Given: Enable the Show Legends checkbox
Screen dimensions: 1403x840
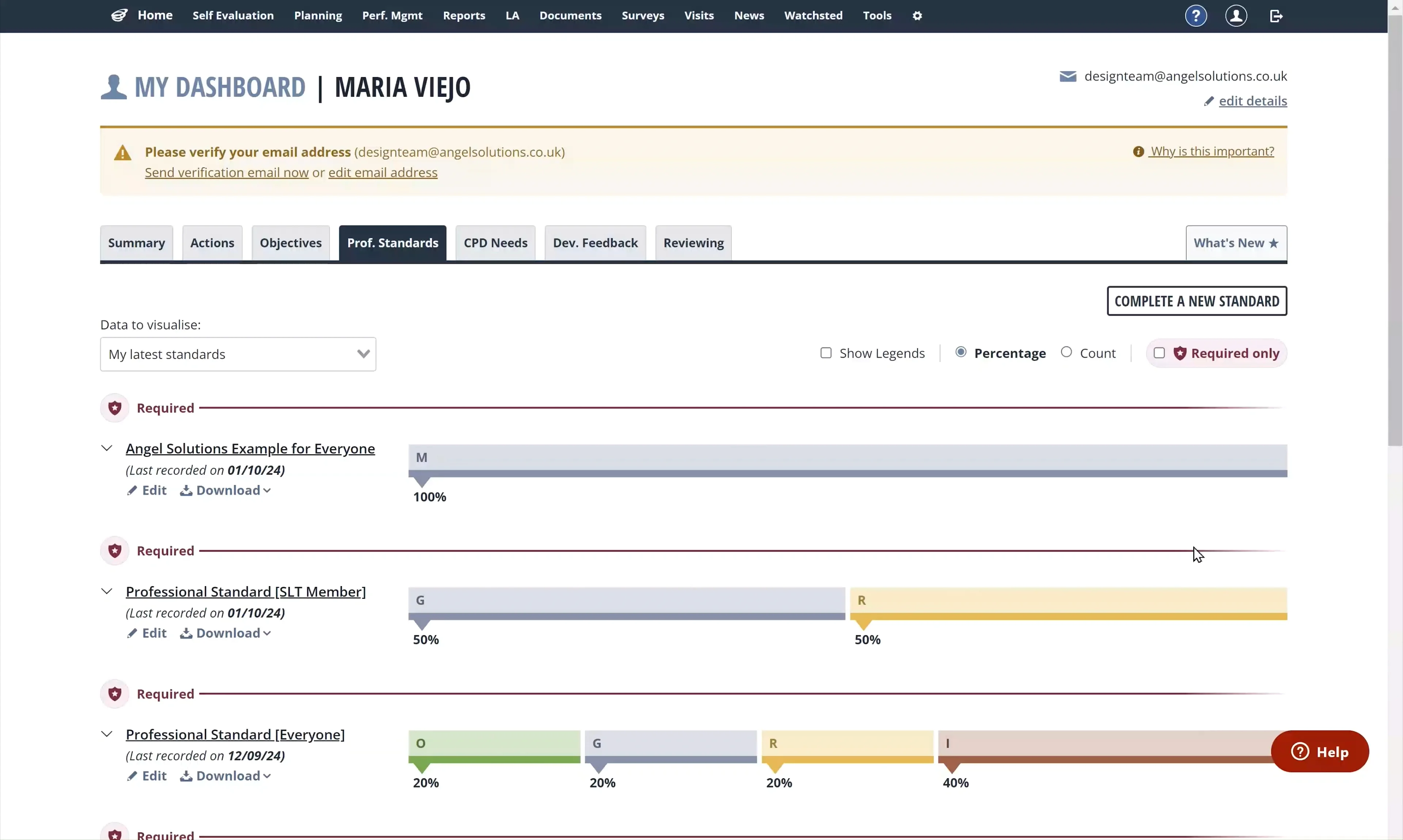Looking at the screenshot, I should coord(826,353).
